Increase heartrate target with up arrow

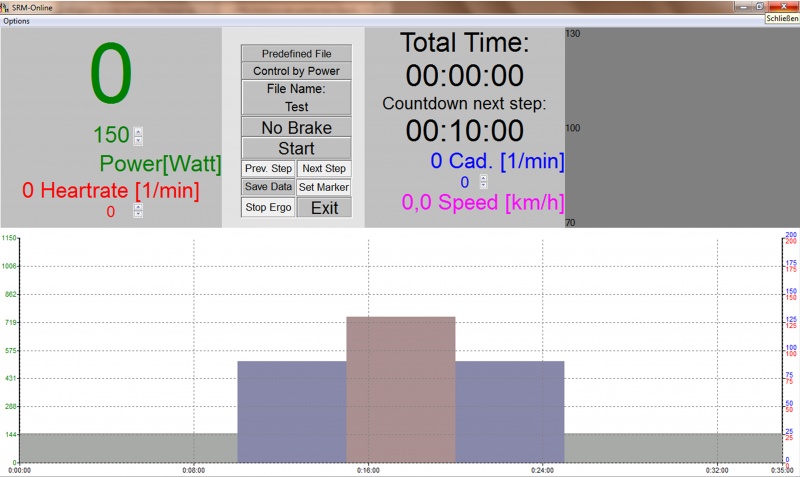[138, 207]
